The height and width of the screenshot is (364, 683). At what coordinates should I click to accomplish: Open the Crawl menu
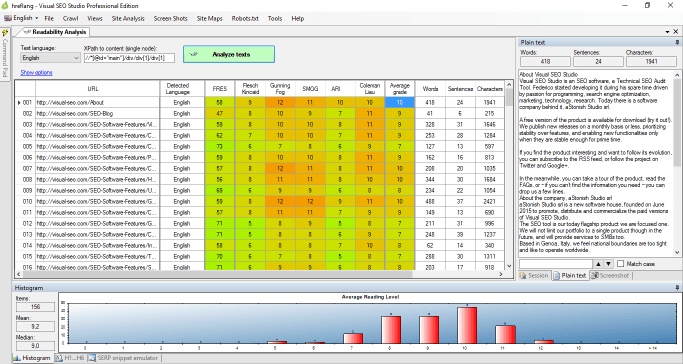pyautogui.click(x=70, y=18)
